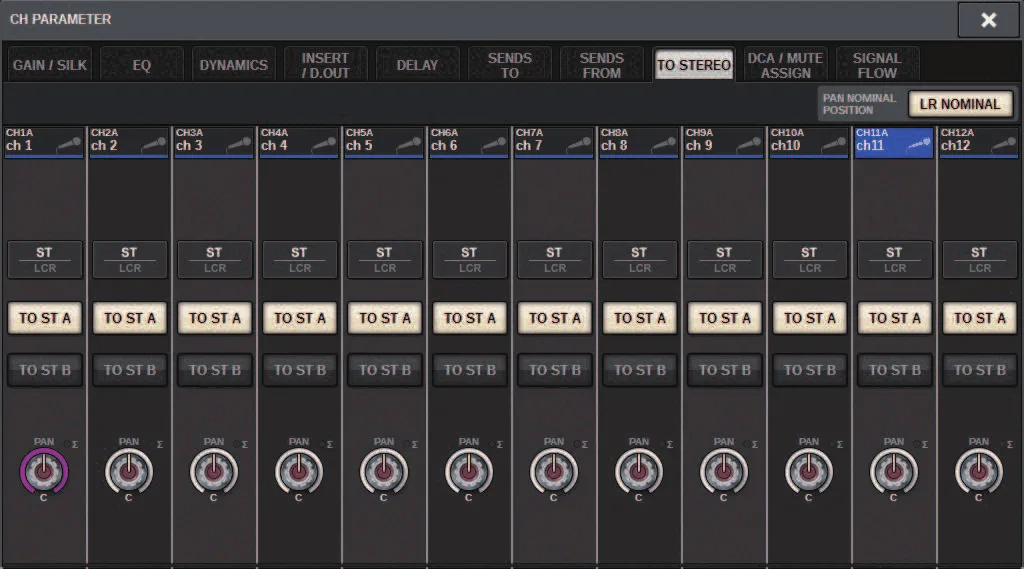Image resolution: width=1024 pixels, height=569 pixels.
Task: Switch to the EQ tab
Action: click(x=142, y=65)
